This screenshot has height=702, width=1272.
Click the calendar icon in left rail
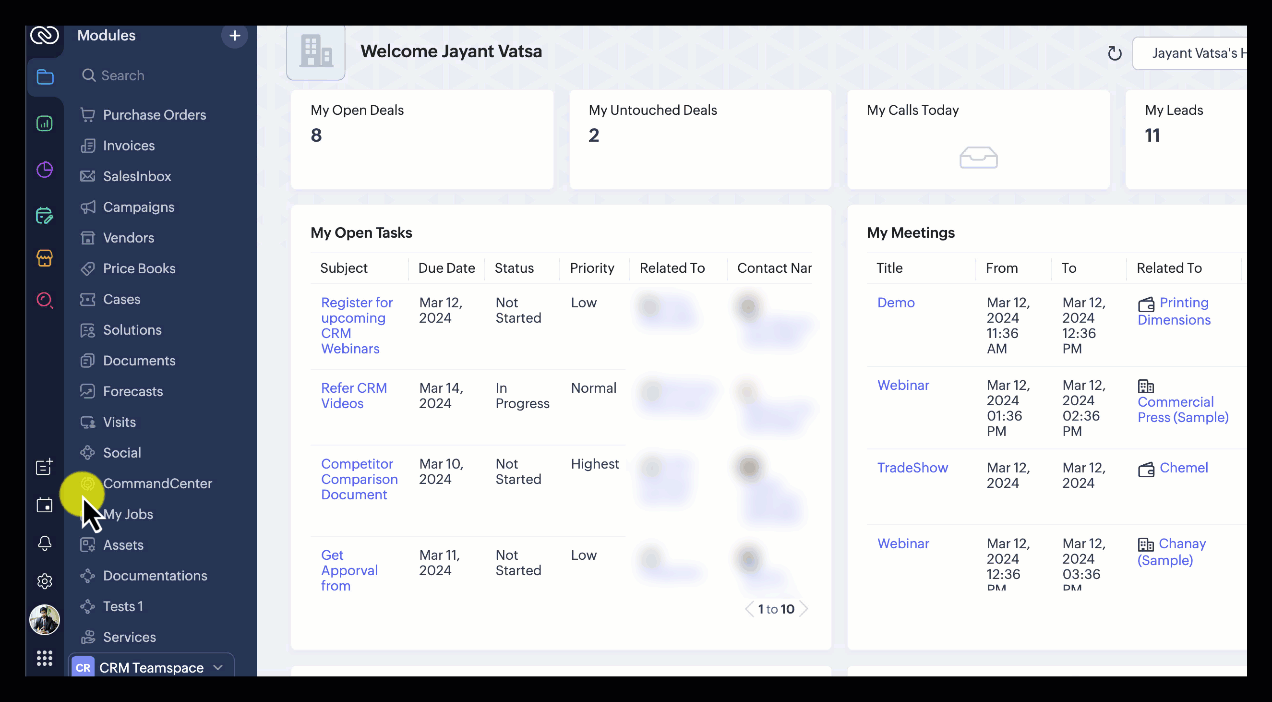(44, 505)
